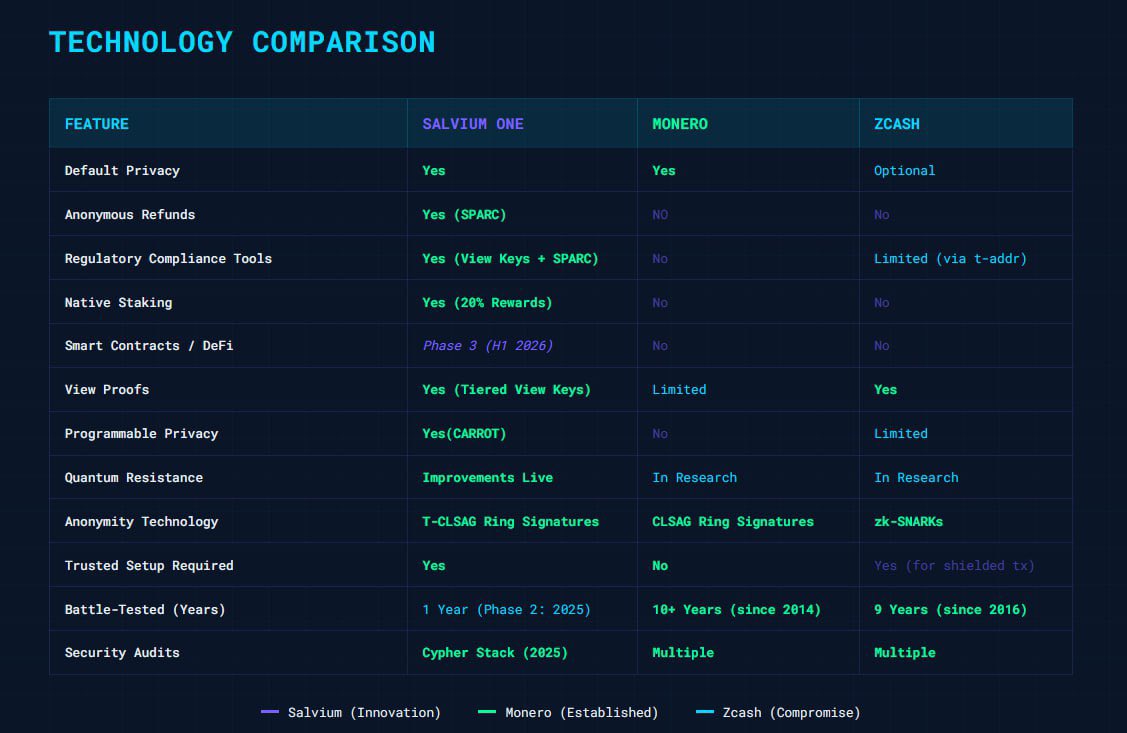Select the Native Staking row label
Screen dimensions: 1127x733
(119, 303)
